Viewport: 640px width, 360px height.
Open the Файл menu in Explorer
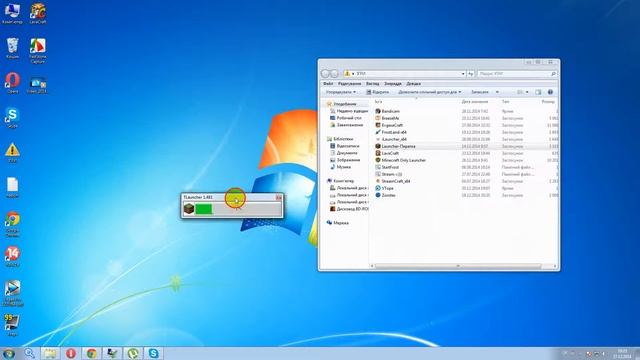[328, 84]
